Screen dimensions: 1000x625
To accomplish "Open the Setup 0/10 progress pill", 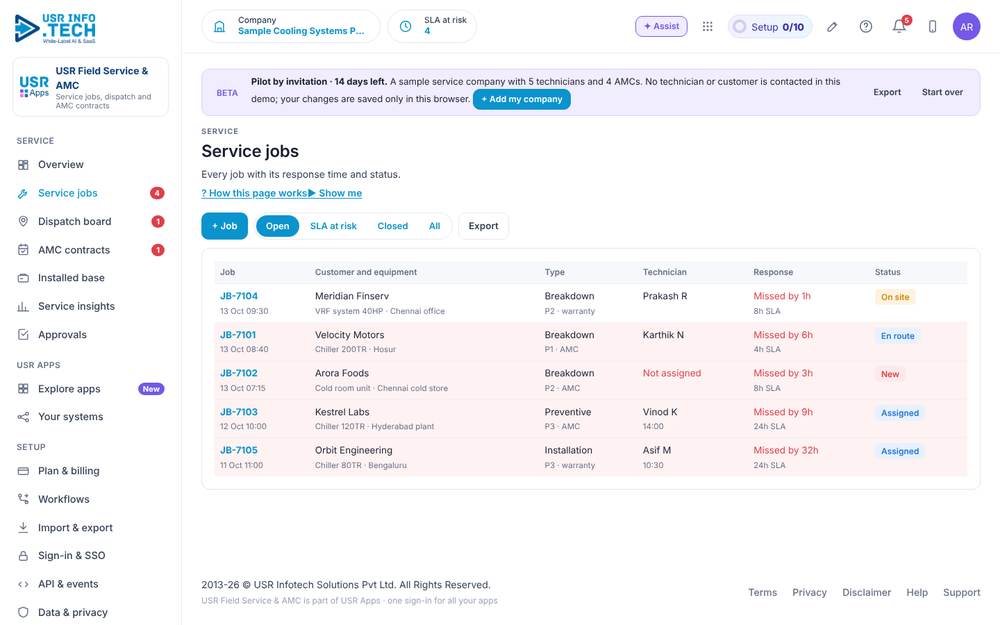I will point(770,27).
